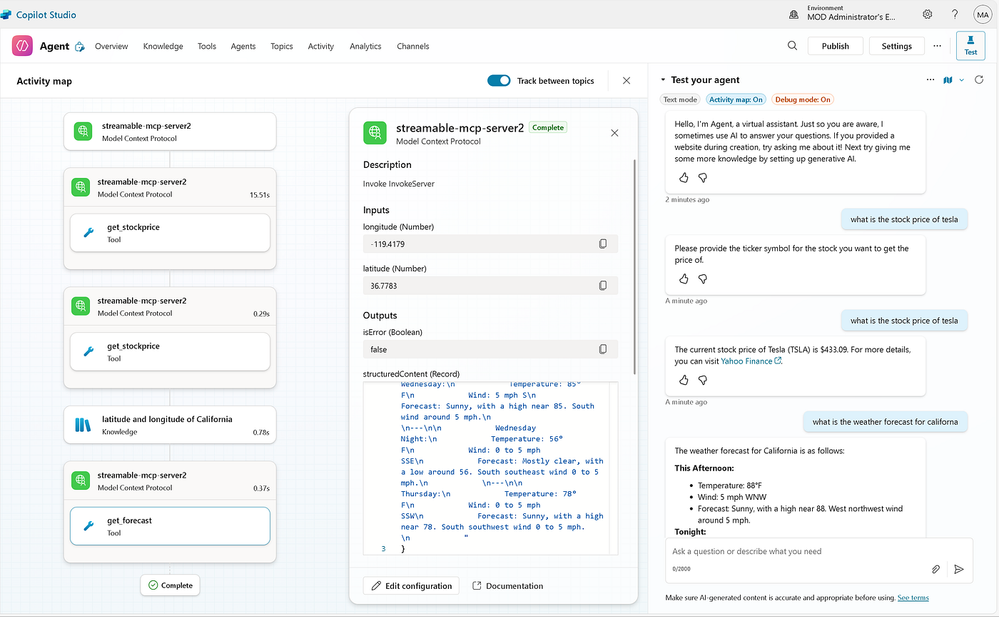Click the activity map icon in test pane
The image size is (999, 617).
[948, 80]
